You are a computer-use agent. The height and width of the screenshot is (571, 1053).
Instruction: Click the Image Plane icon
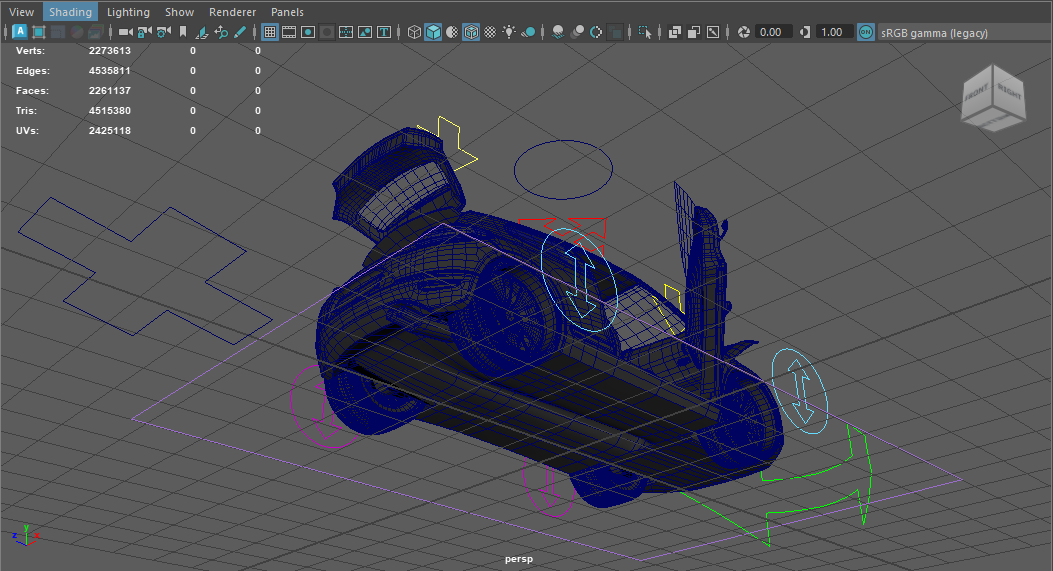point(202,32)
